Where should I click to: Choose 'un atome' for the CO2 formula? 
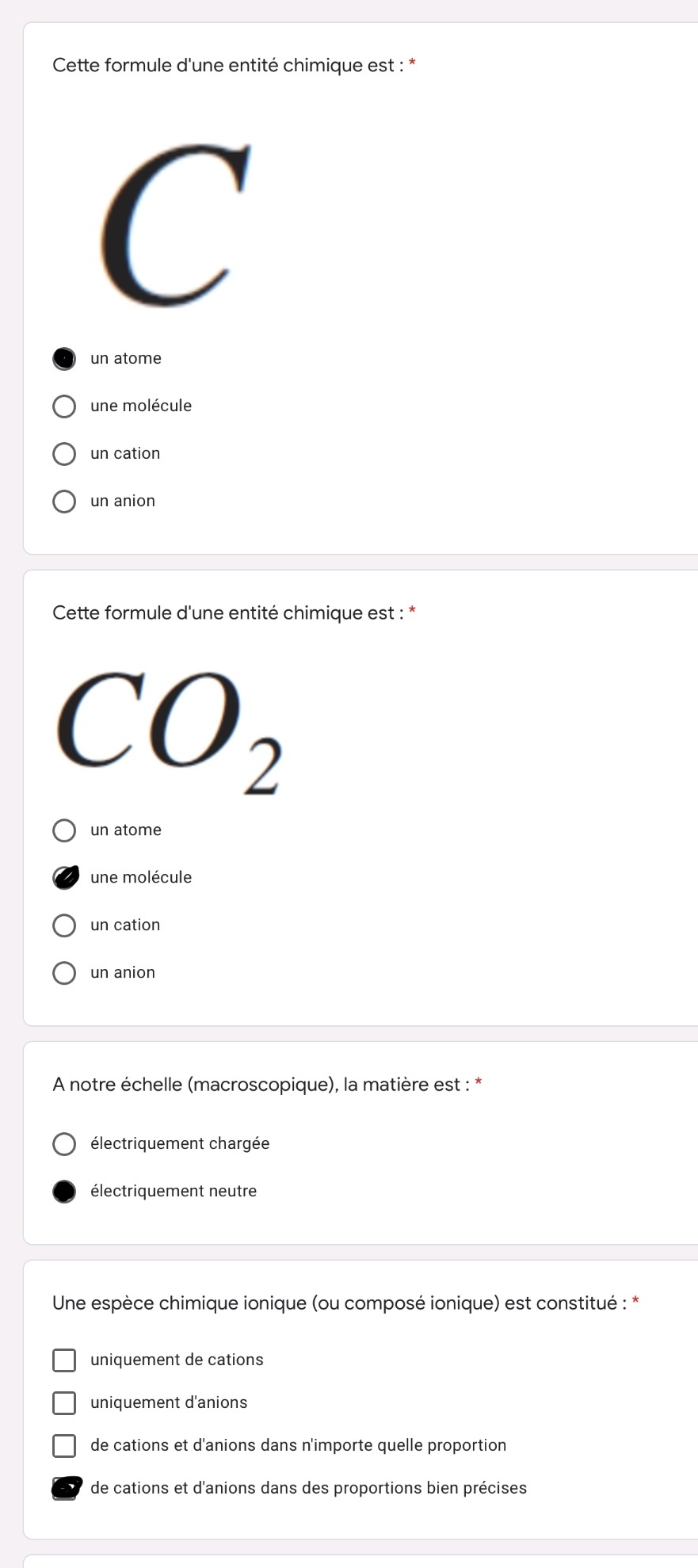[x=64, y=830]
